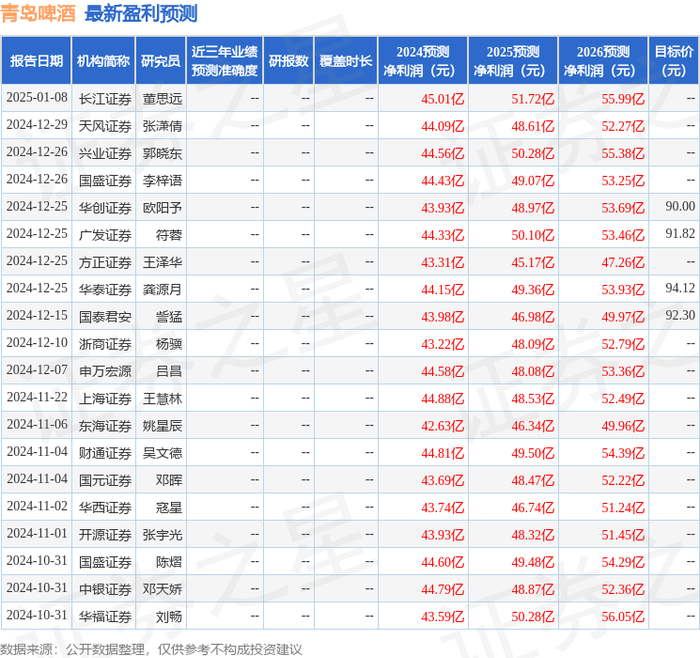Click analyst name 郭晓东
Viewport: 700px width, 658px height.
(162, 153)
